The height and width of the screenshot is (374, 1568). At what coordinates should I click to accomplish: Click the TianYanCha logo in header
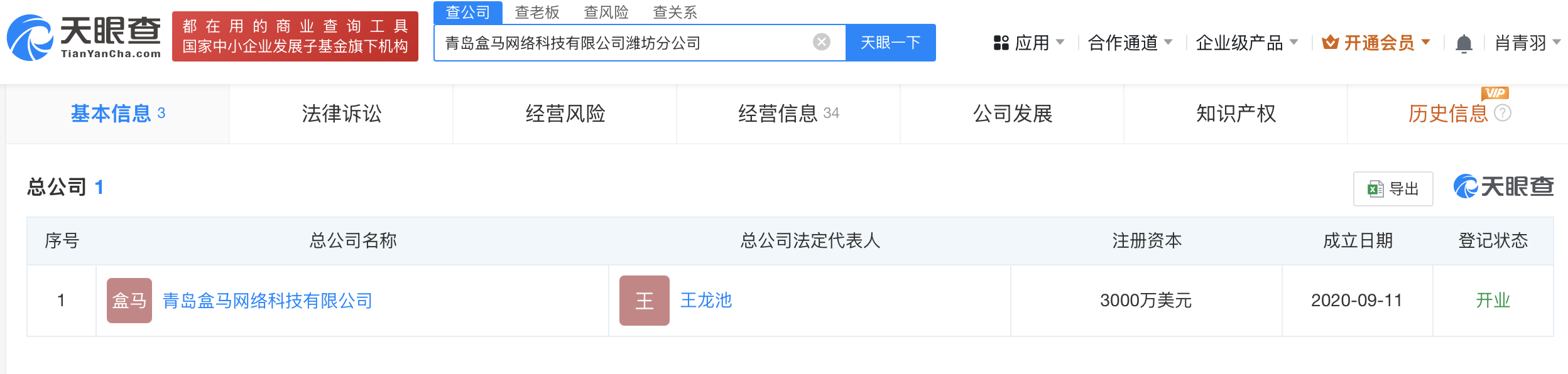click(84, 38)
